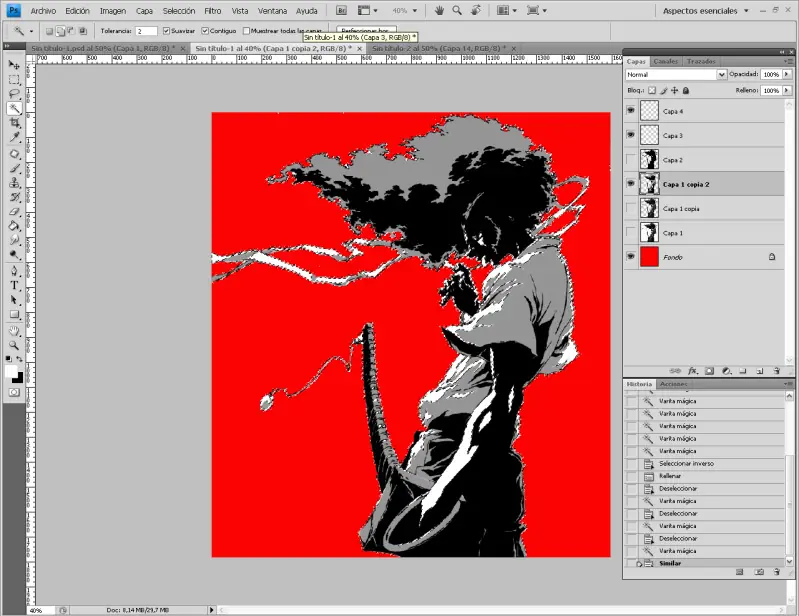Screen dimensions: 799x616
Task: Lock transparent pixels in the Bloq. row
Action: pos(652,91)
